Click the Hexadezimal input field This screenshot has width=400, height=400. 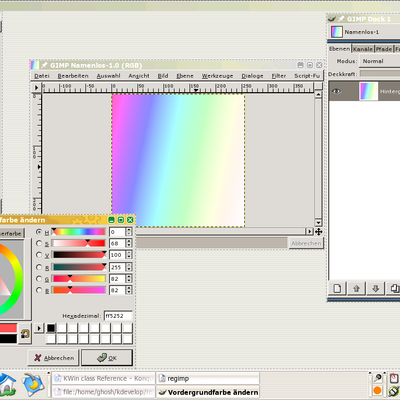[118, 316]
